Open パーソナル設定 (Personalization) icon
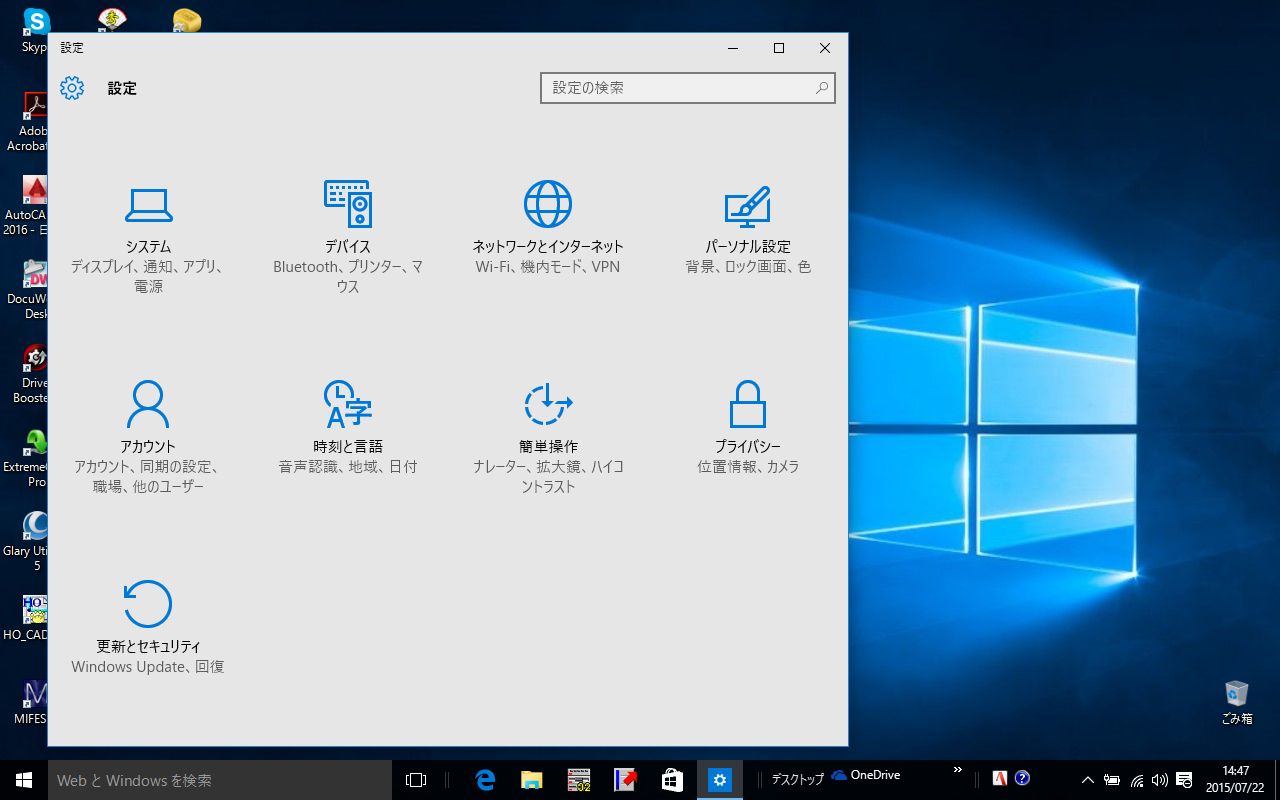 tap(748, 205)
